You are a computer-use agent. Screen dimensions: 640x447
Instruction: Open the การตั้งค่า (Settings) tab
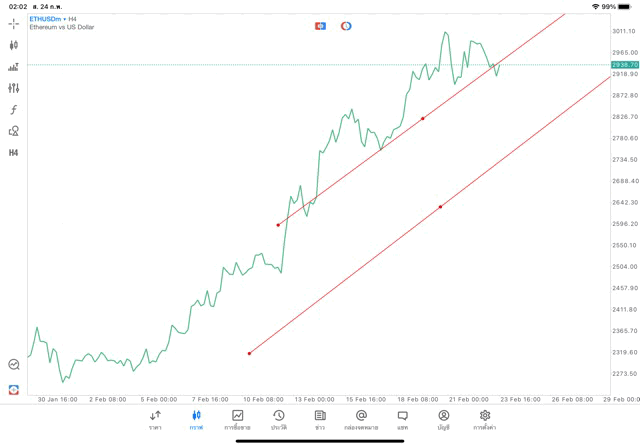(485, 420)
